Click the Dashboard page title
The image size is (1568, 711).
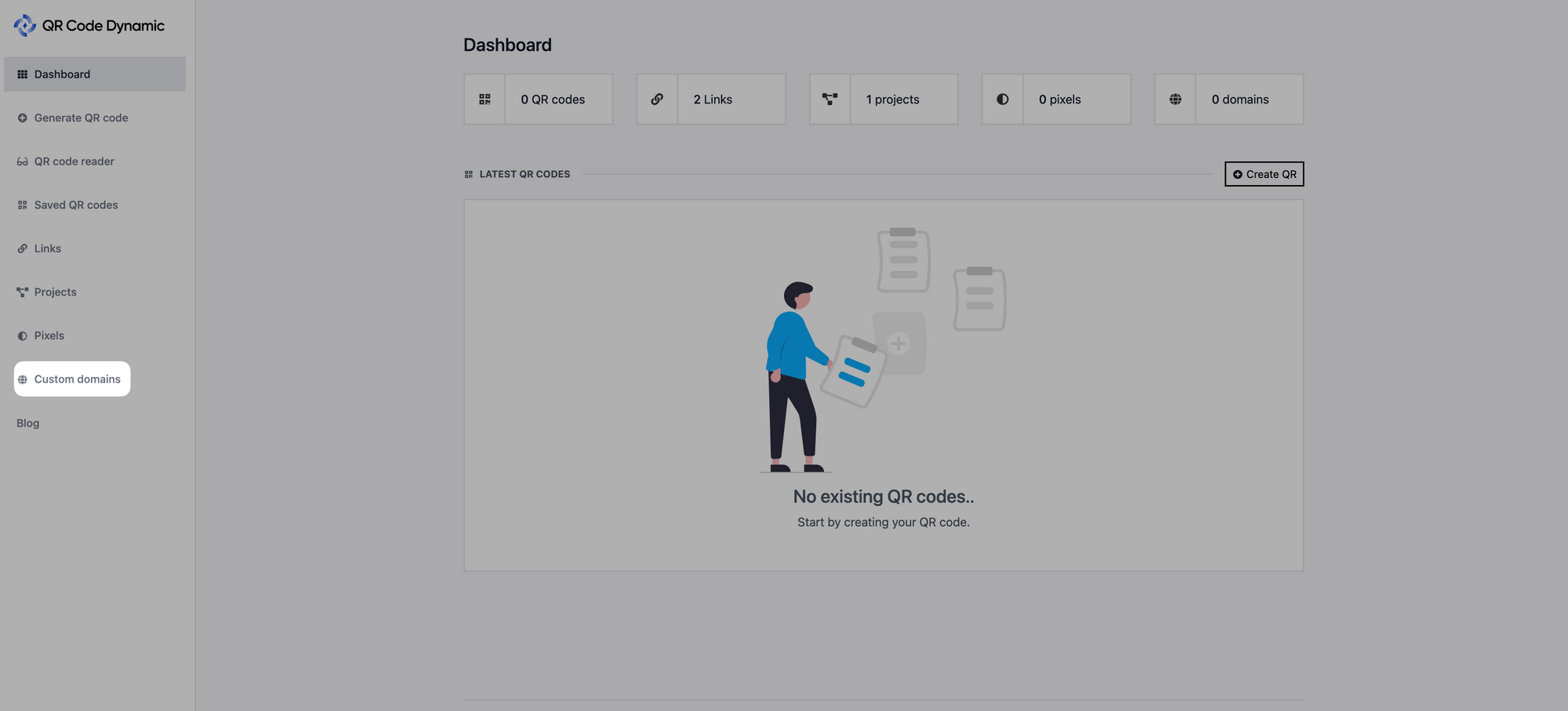tap(507, 45)
